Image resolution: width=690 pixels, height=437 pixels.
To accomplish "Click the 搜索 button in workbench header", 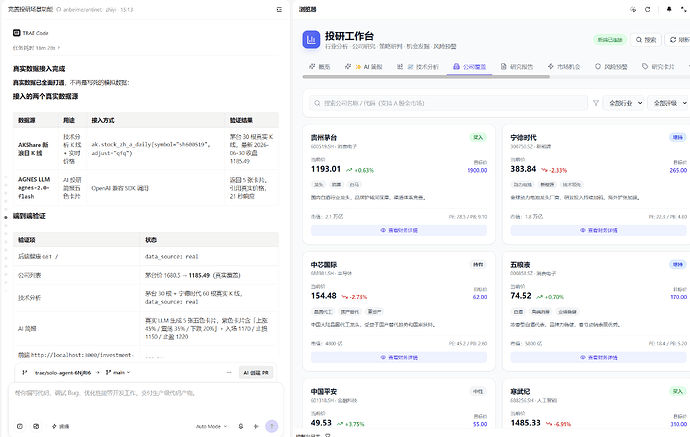I will pyautogui.click(x=646, y=40).
